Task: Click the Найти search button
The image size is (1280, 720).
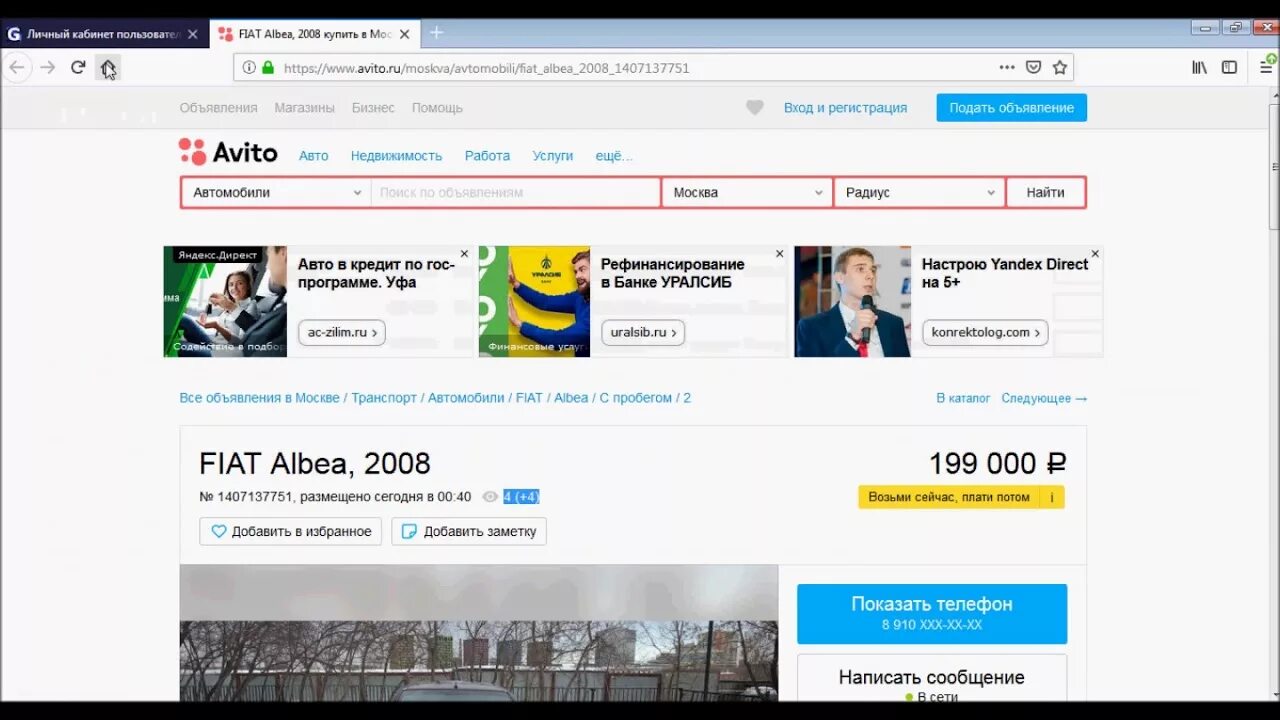Action: point(1045,192)
